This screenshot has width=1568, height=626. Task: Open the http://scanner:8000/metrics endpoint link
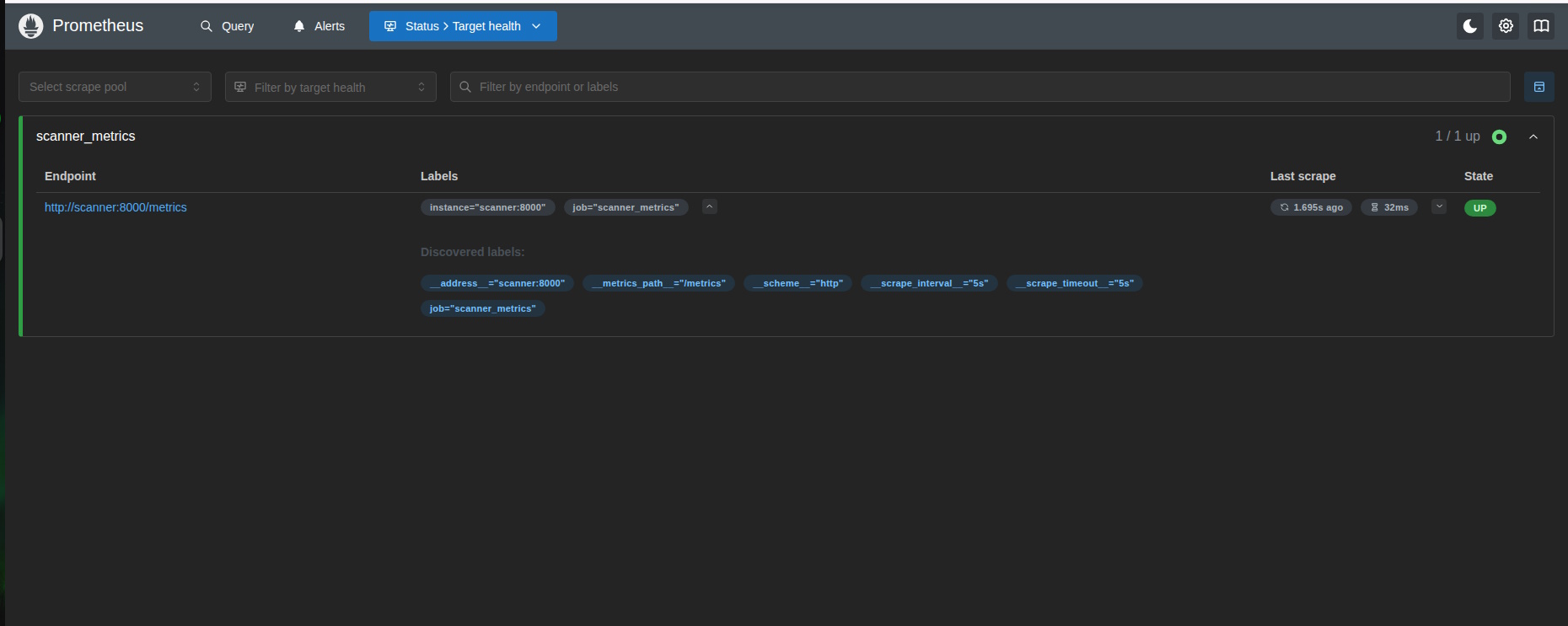click(x=115, y=207)
